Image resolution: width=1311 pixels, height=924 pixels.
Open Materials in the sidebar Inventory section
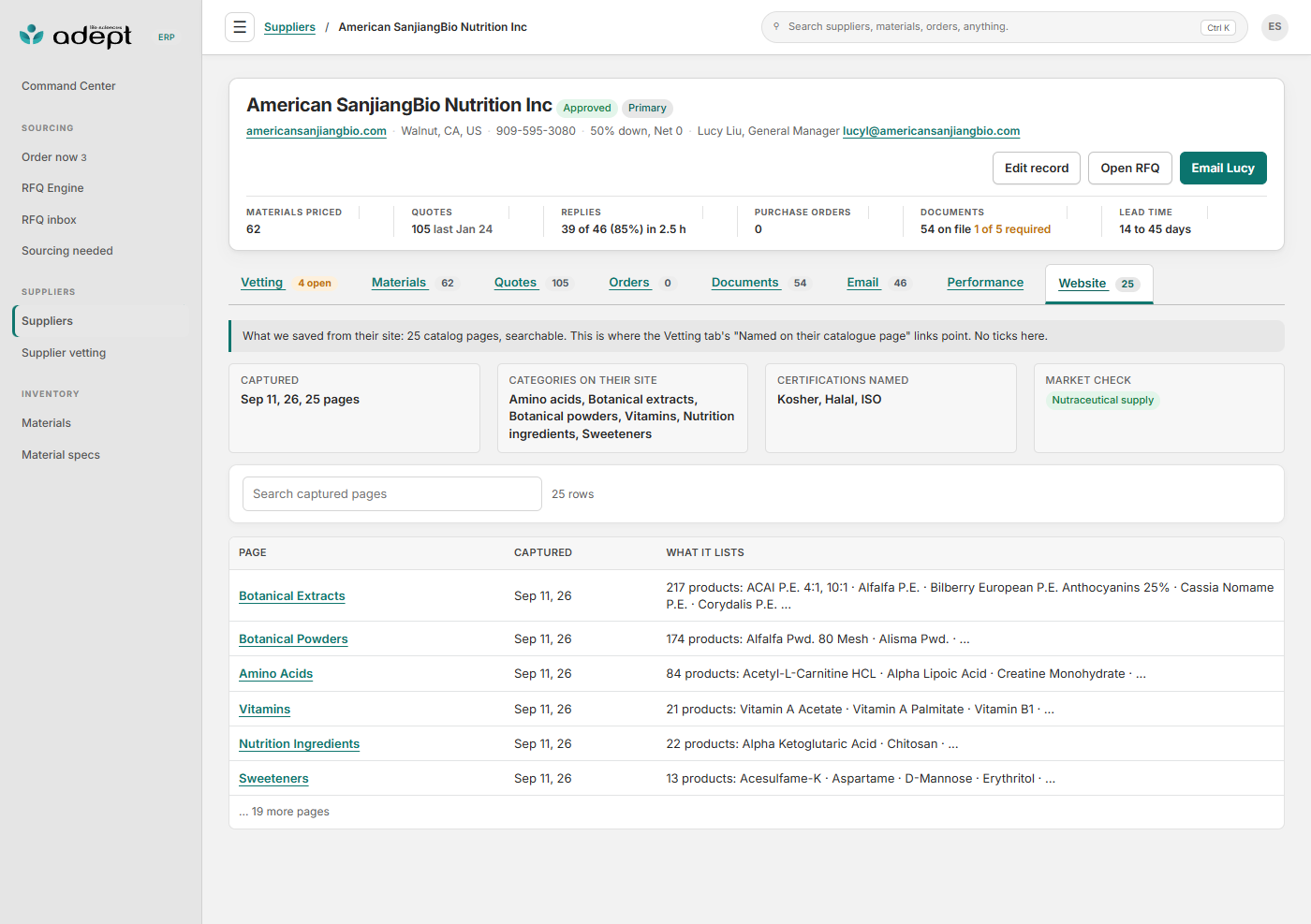pyautogui.click(x=46, y=423)
